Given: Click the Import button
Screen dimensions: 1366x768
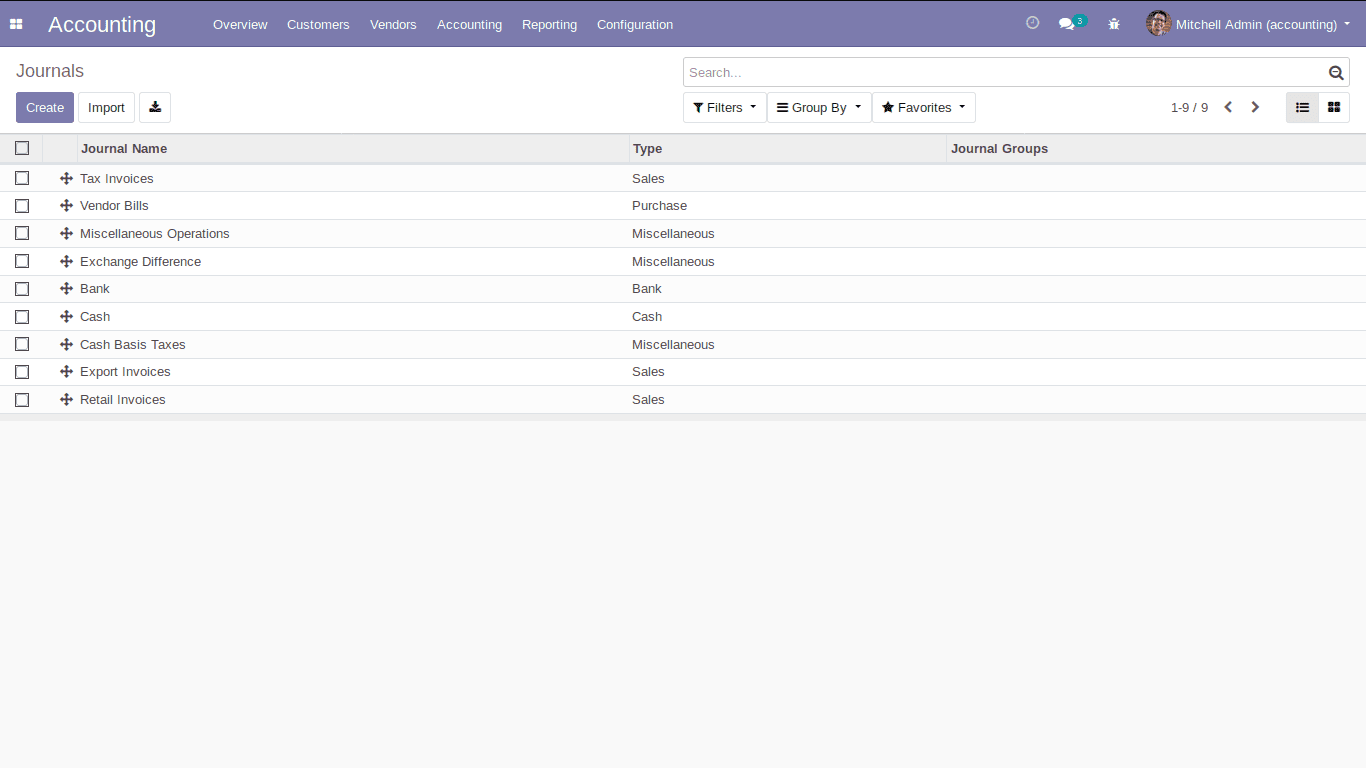Looking at the screenshot, I should pyautogui.click(x=106, y=107).
